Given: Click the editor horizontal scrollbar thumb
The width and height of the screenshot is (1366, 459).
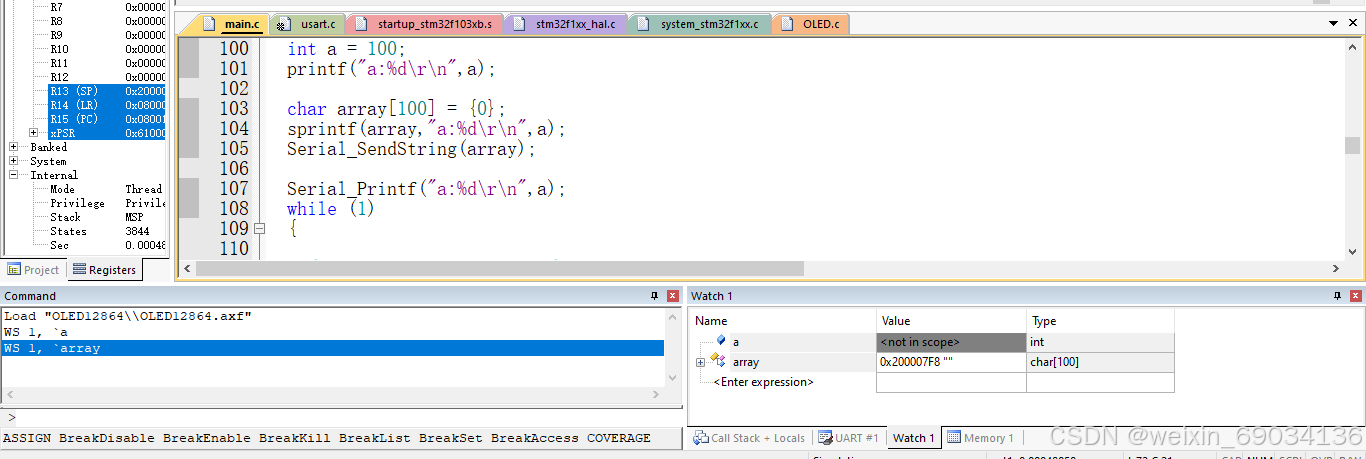Looking at the screenshot, I should [499, 268].
